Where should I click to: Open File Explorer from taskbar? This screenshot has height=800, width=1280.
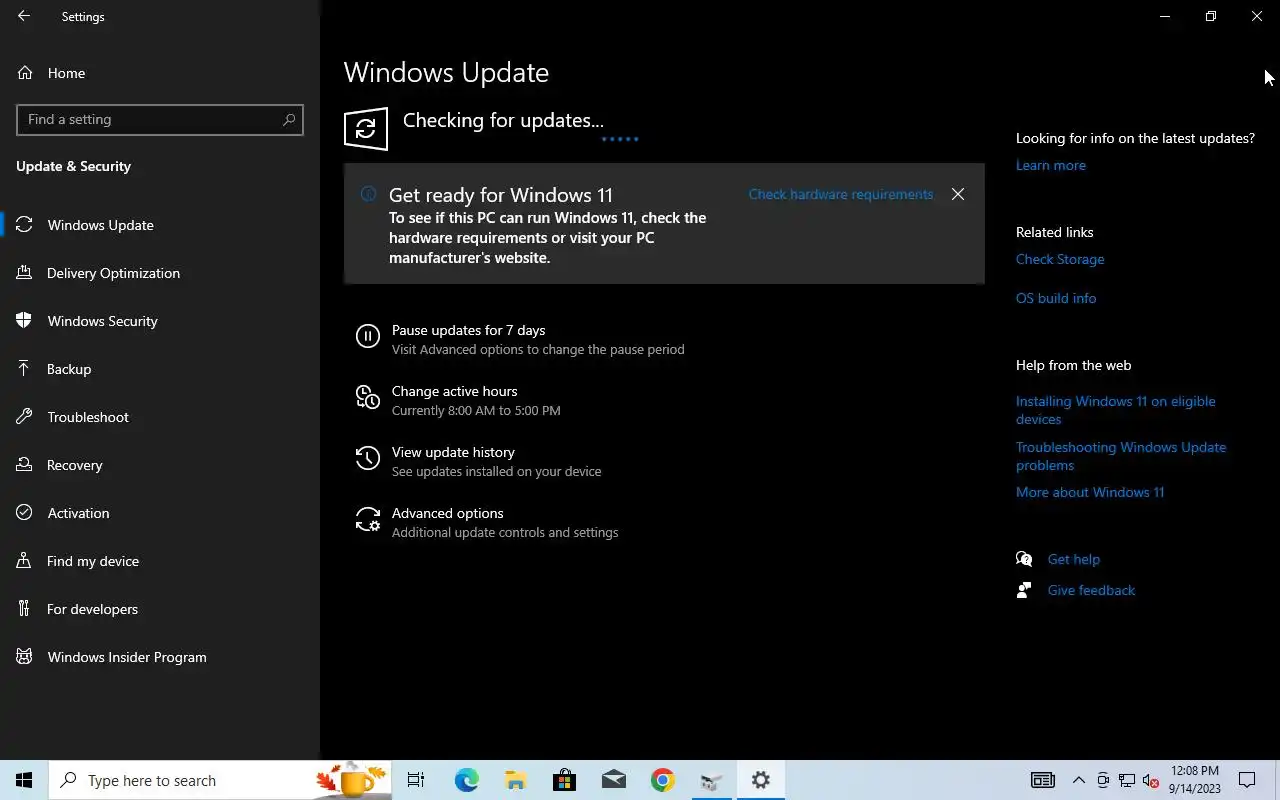pyautogui.click(x=515, y=780)
